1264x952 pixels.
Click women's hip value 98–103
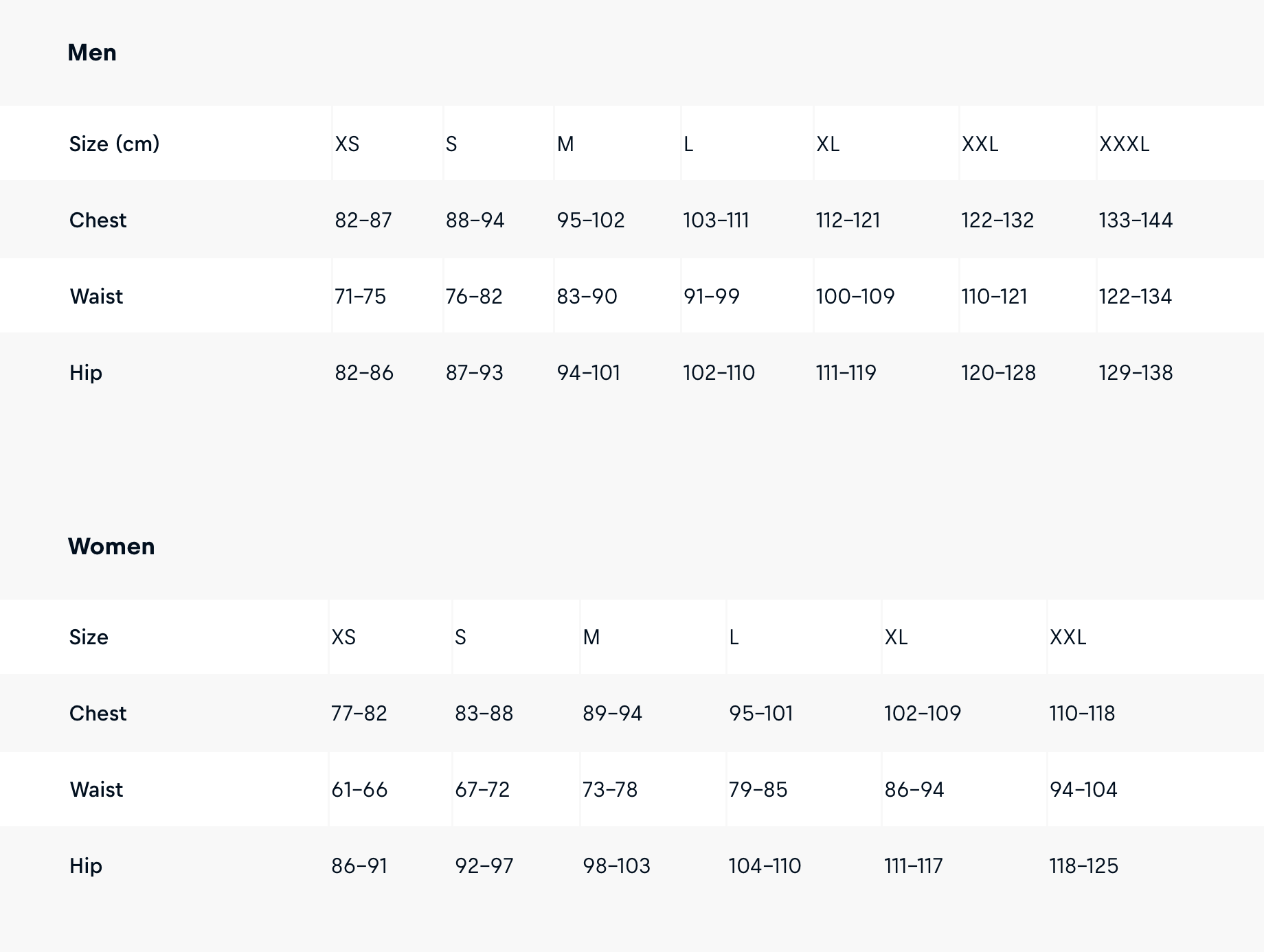pyautogui.click(x=616, y=866)
